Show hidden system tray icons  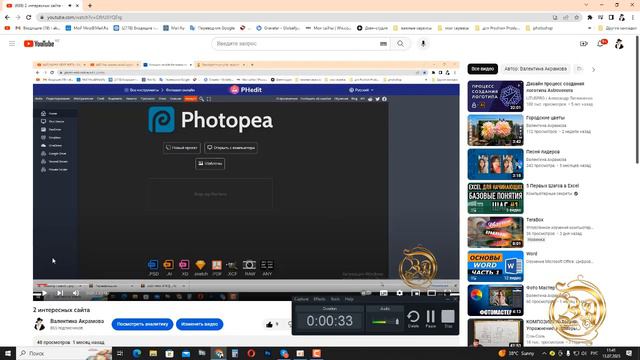[544, 353]
